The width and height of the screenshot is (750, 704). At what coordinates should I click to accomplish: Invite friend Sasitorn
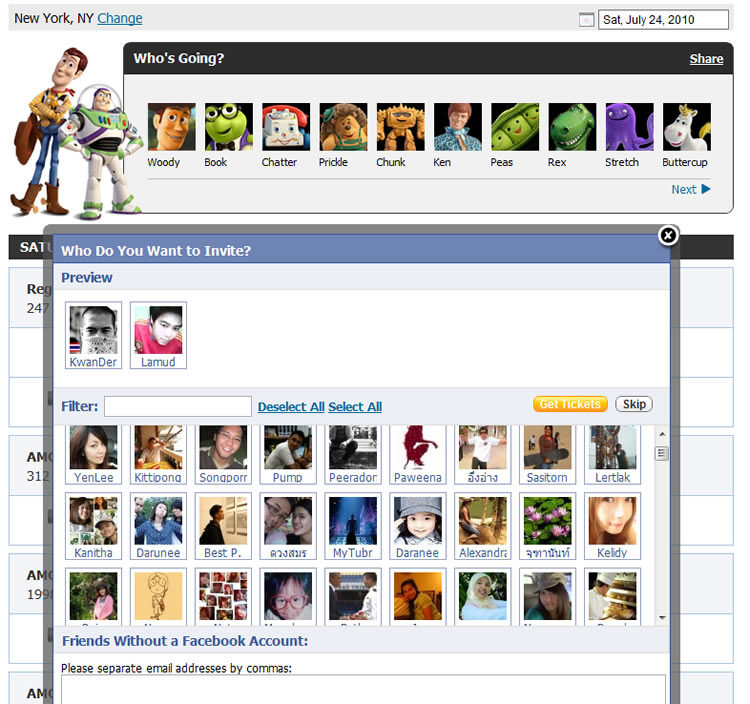[x=548, y=454]
